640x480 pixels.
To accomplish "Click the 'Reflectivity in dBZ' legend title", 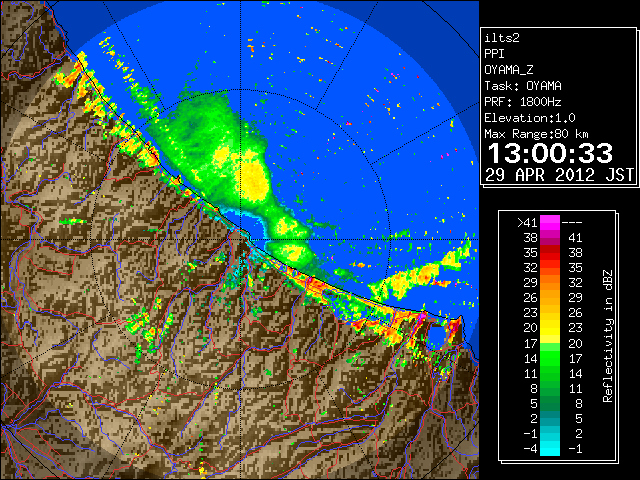I will pyautogui.click(x=608, y=336).
